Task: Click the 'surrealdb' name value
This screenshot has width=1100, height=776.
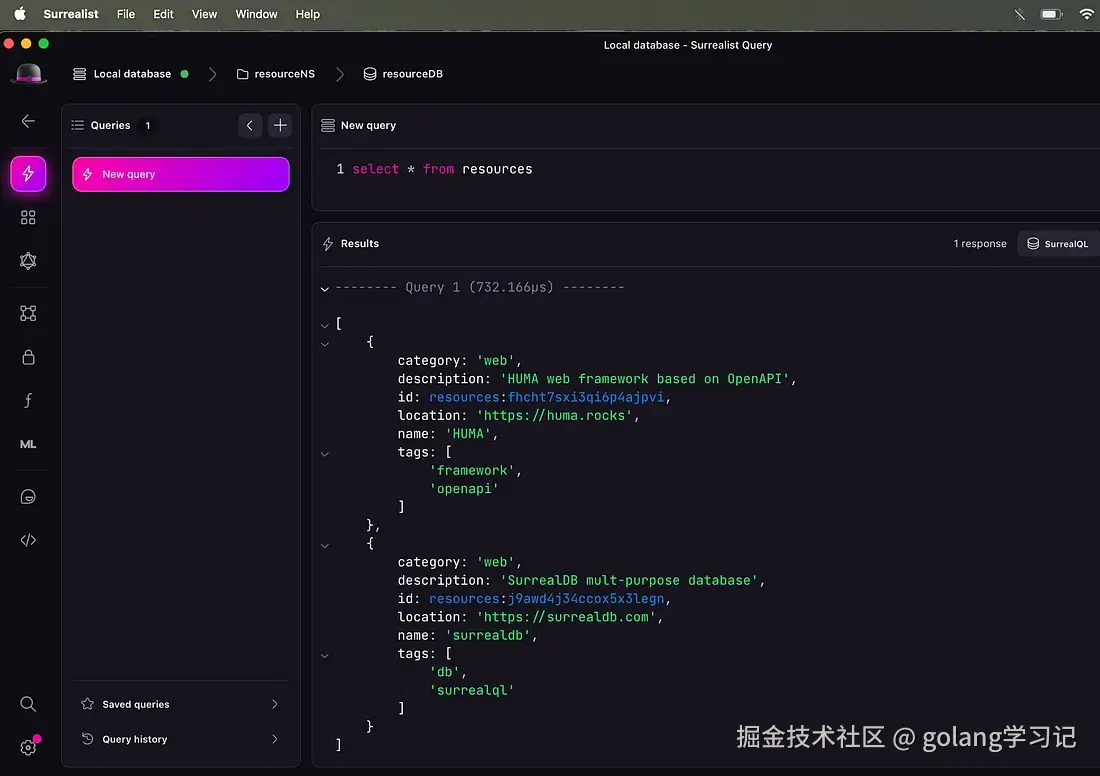Action: coord(488,635)
